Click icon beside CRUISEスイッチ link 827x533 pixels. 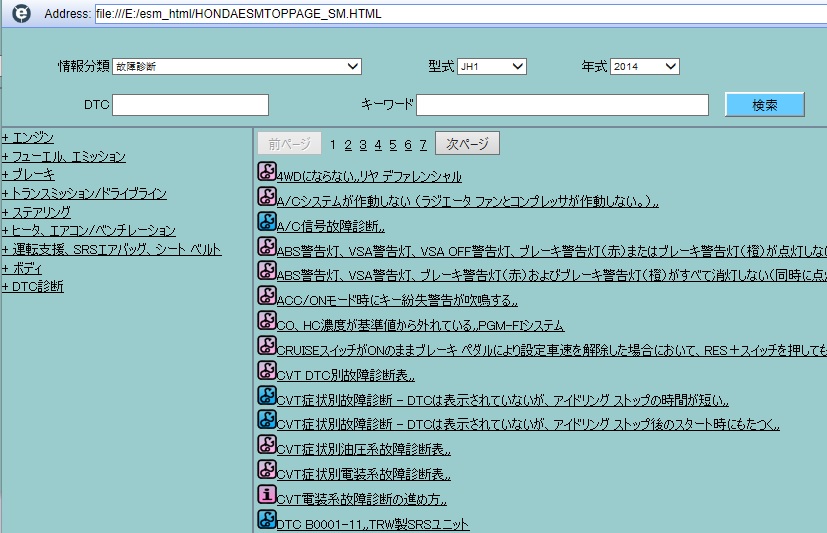(267, 346)
